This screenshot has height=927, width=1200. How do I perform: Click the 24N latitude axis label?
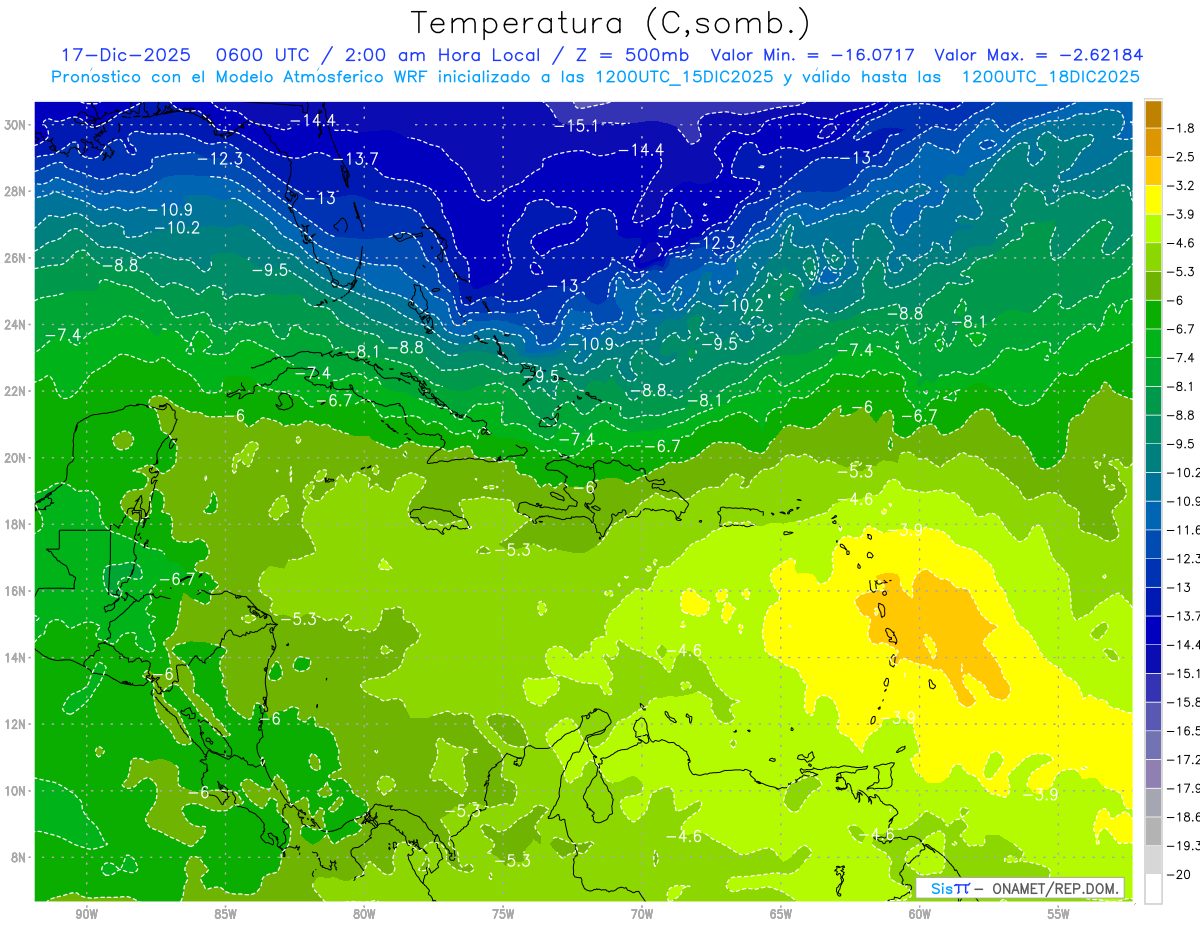[17, 325]
